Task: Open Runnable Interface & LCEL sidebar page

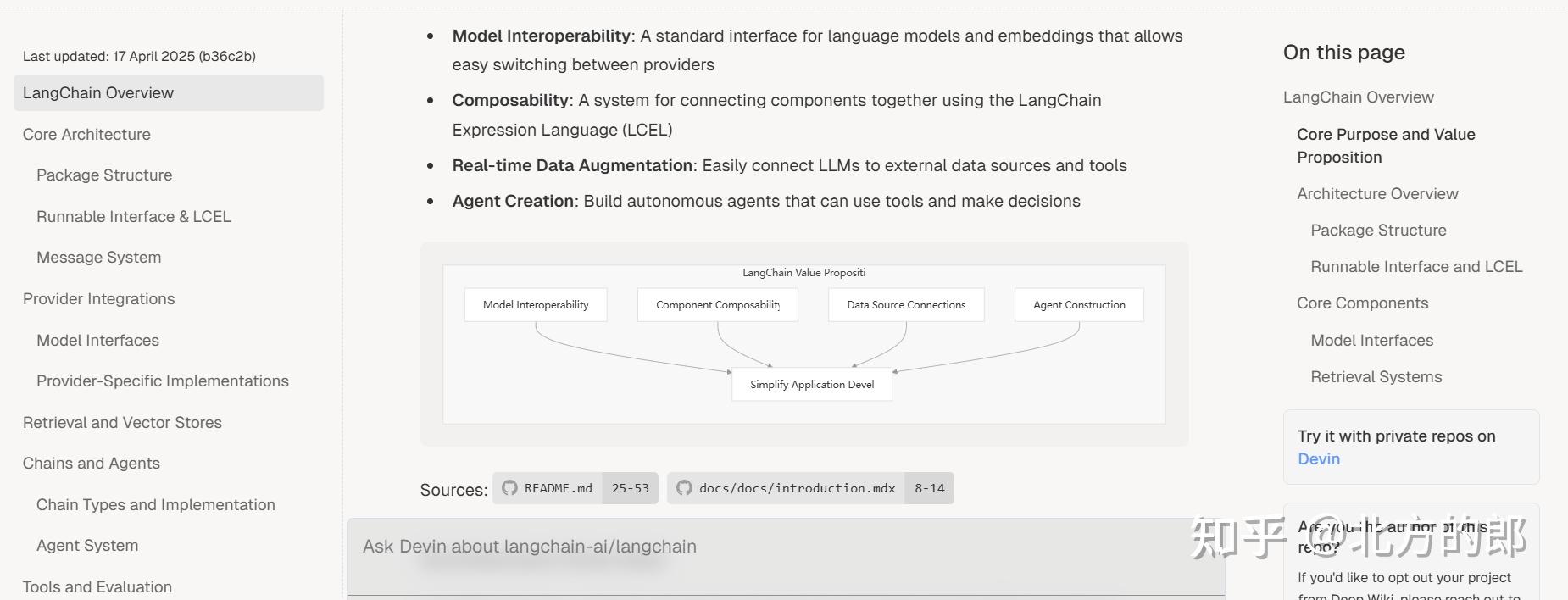Action: (133, 216)
